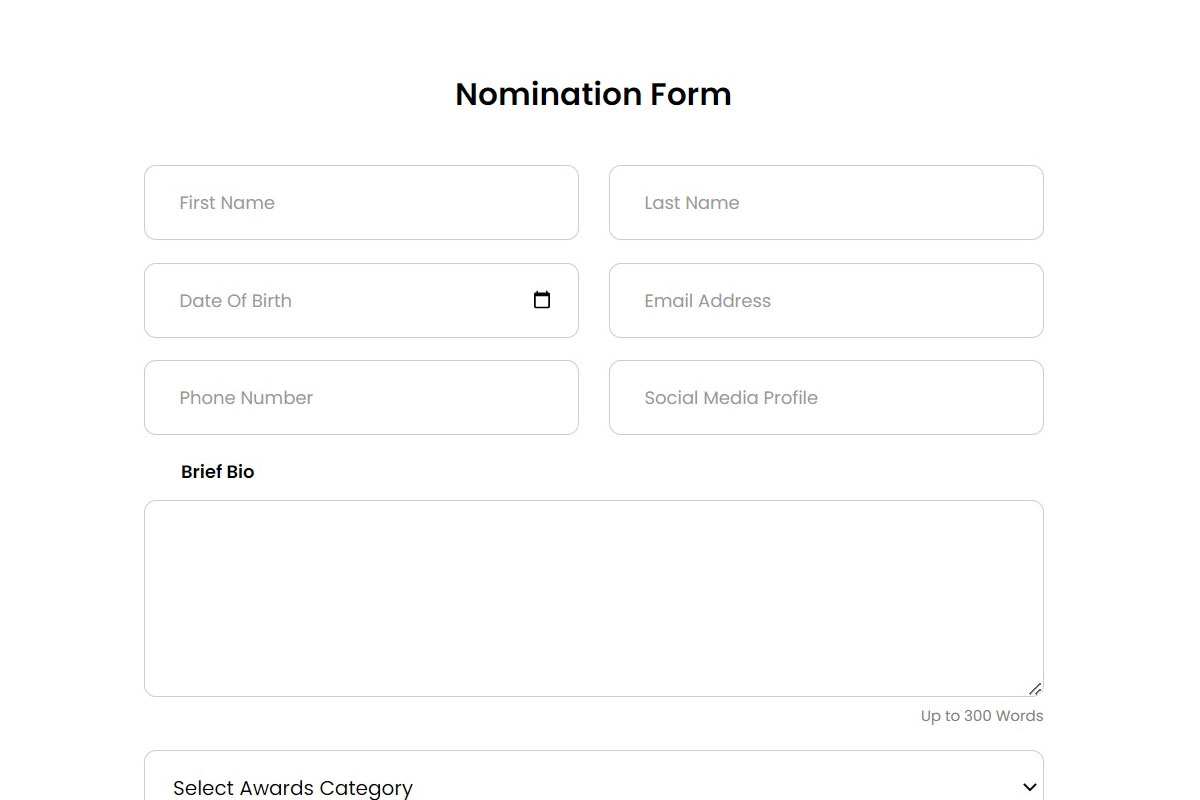
Task: Click inside the Brief Bio text area
Action: pos(594,595)
